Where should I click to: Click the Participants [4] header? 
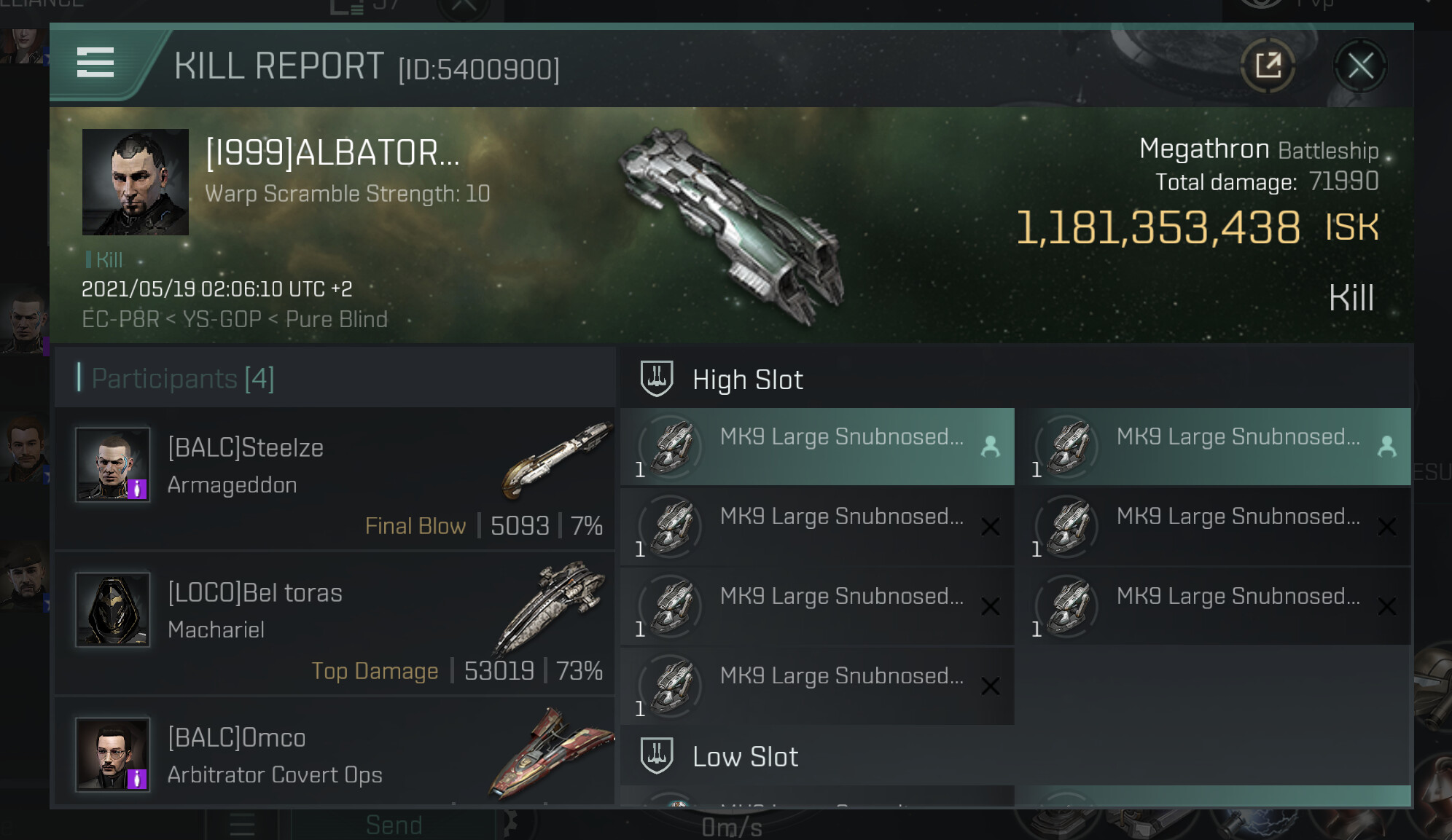click(183, 378)
